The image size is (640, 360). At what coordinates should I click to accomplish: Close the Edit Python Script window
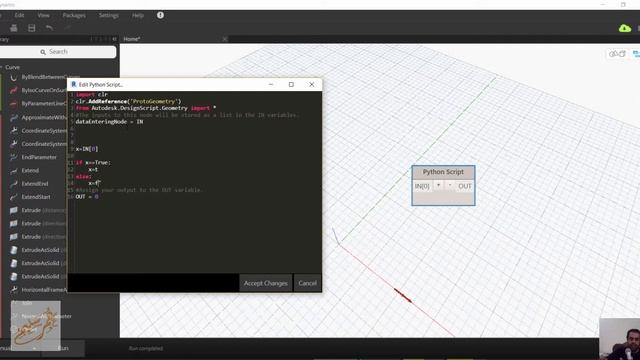pos(312,84)
